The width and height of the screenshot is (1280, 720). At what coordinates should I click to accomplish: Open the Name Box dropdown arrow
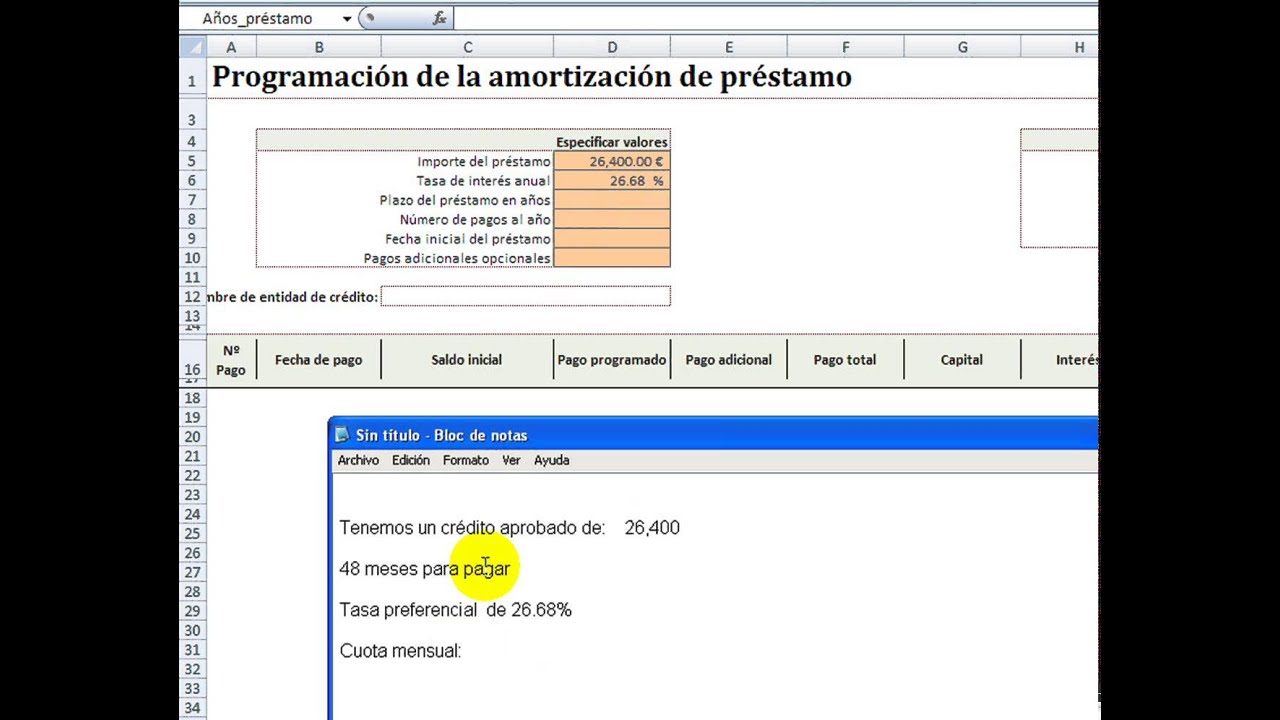point(347,18)
